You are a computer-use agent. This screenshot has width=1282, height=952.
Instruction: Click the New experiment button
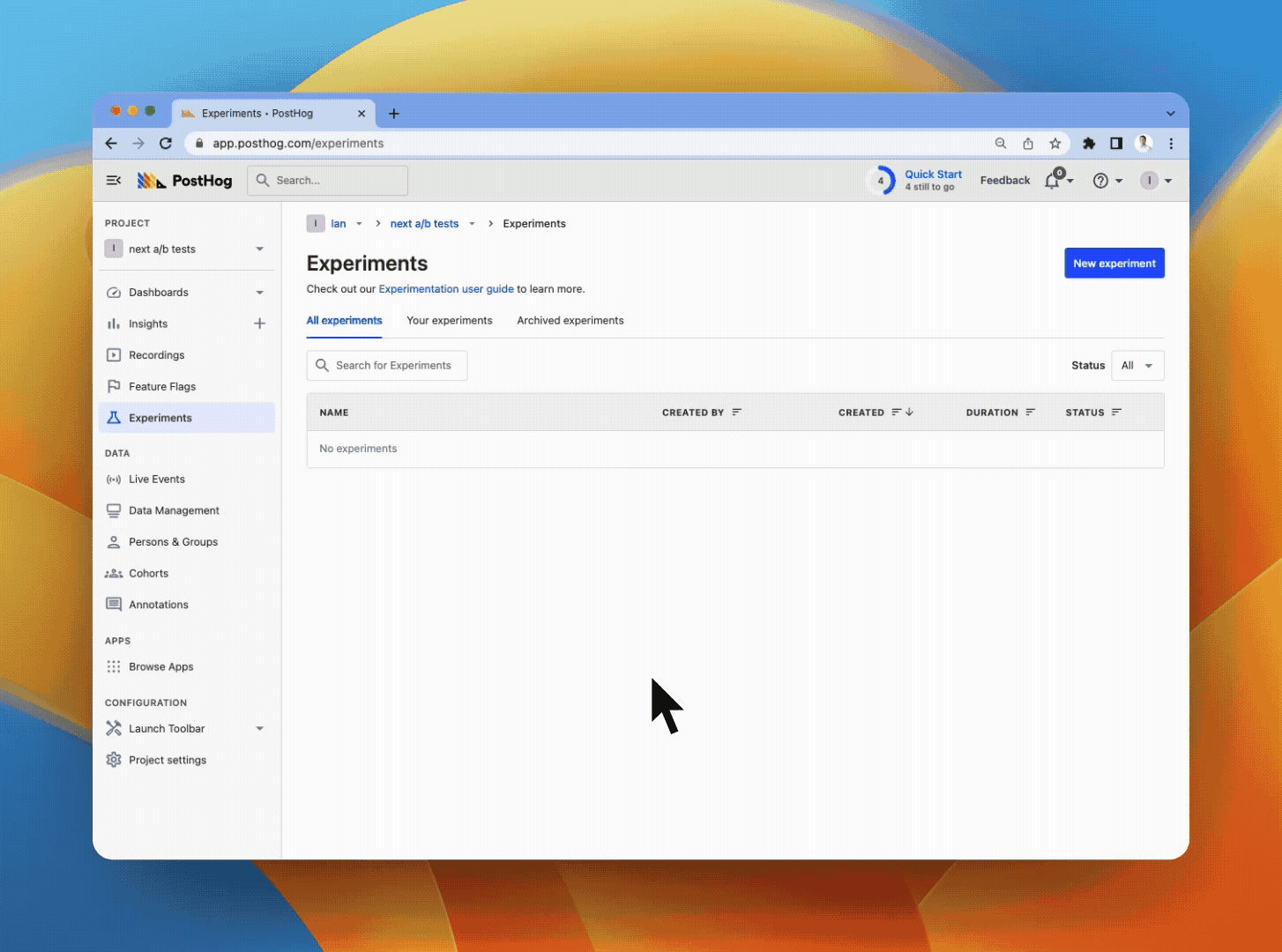(1114, 264)
